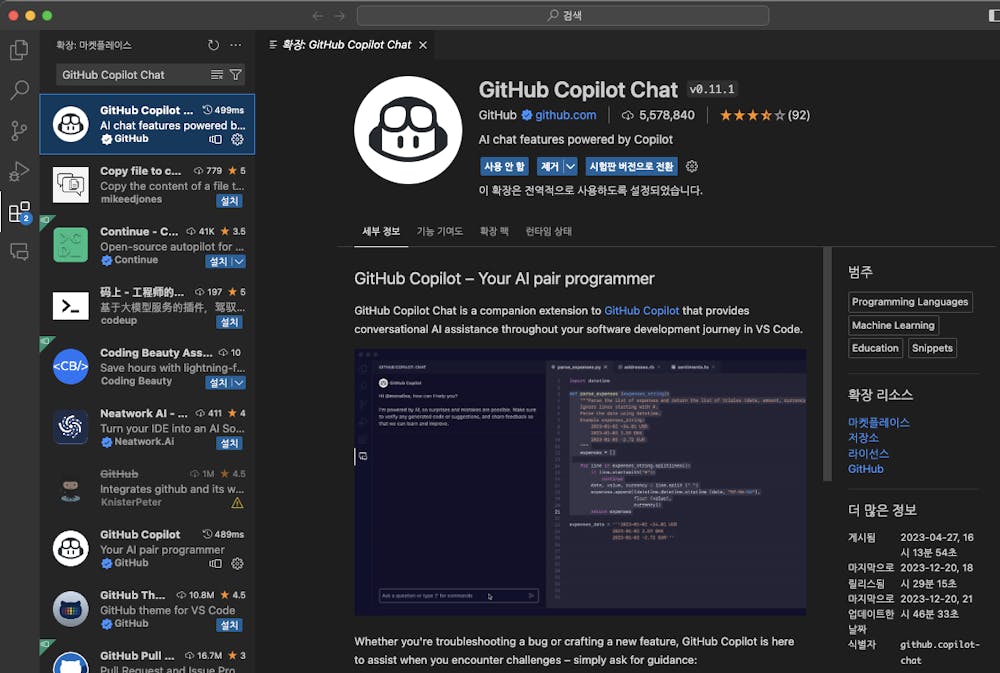Image resolution: width=1000 pixels, height=673 pixels.
Task: Open the more actions menu in extensions panel
Action: (x=235, y=45)
